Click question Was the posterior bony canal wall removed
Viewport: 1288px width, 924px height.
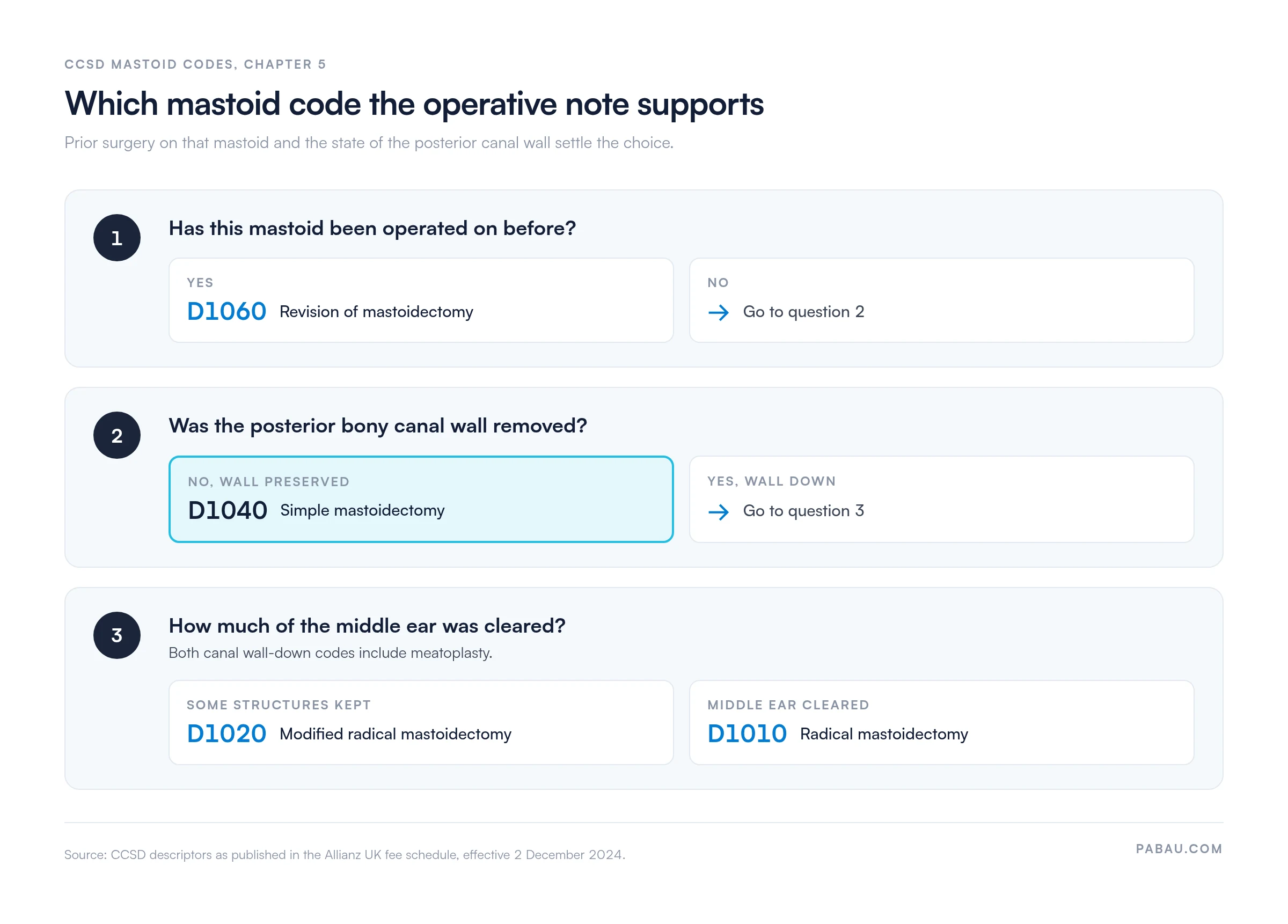pyautogui.click(x=378, y=426)
